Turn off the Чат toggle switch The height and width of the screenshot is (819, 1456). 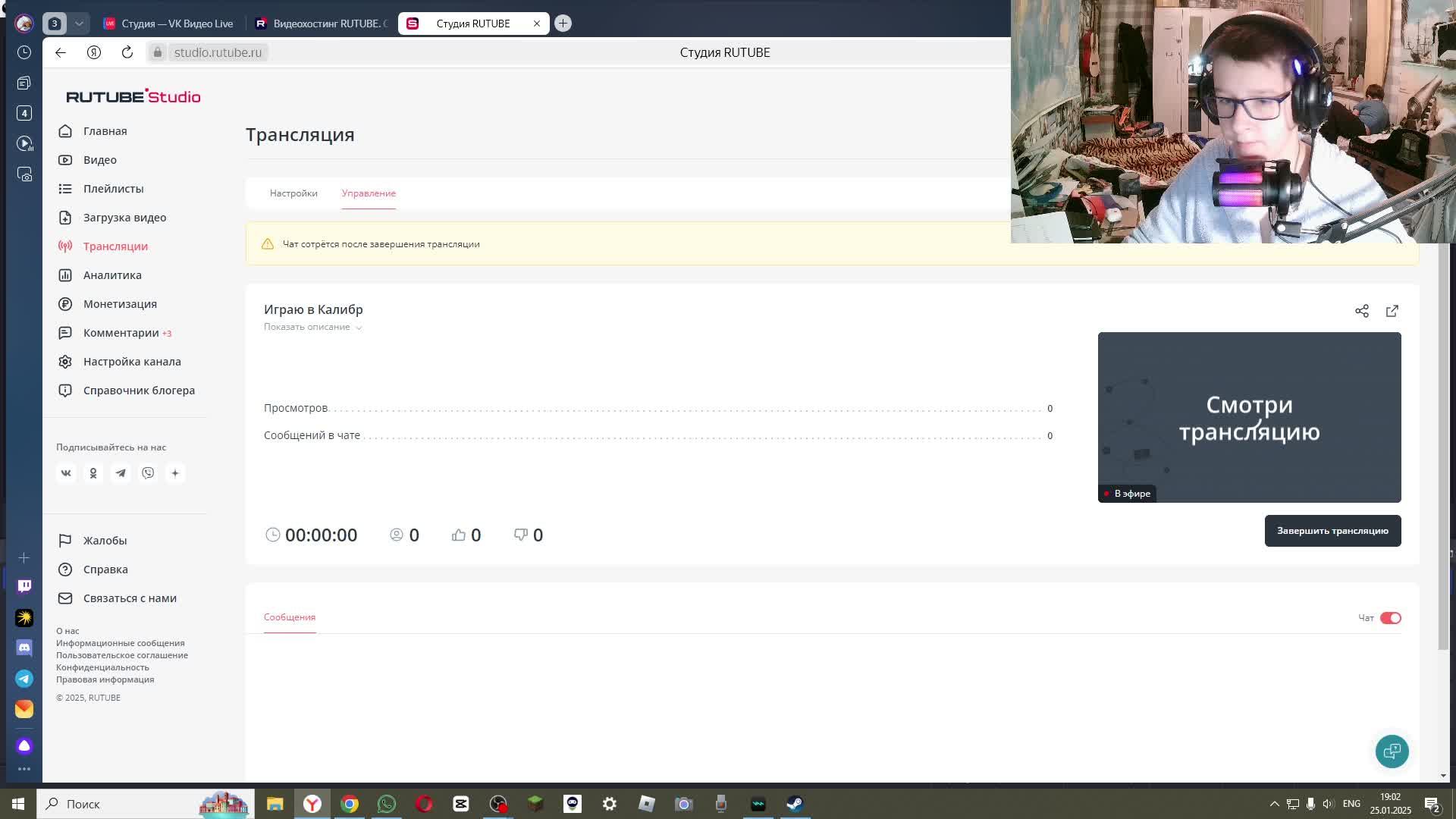[x=1390, y=618]
